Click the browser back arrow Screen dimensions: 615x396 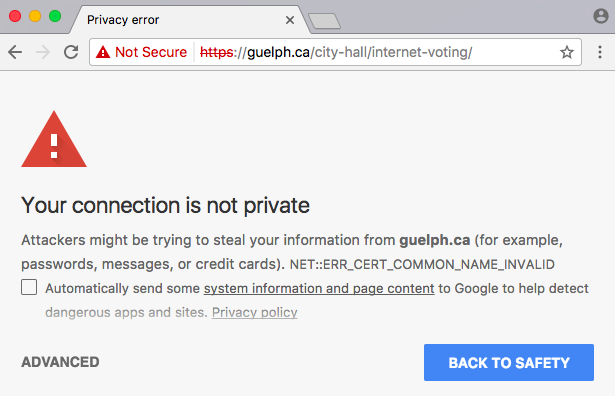click(15, 52)
